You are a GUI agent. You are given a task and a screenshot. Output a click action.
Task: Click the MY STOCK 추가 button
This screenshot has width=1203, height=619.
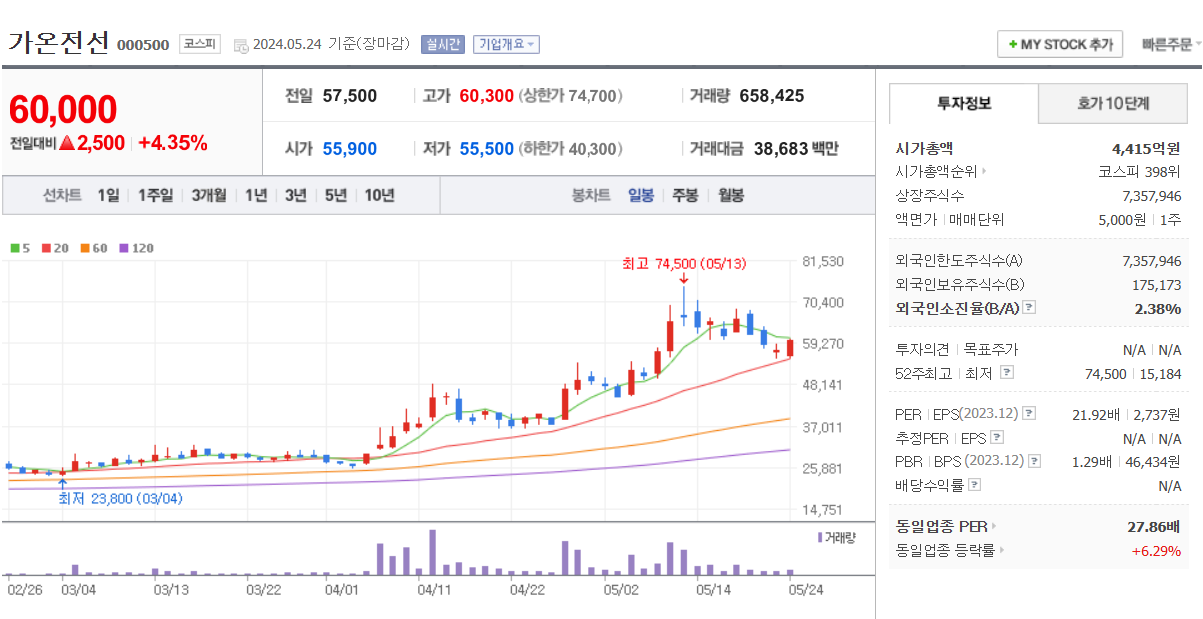click(1059, 43)
